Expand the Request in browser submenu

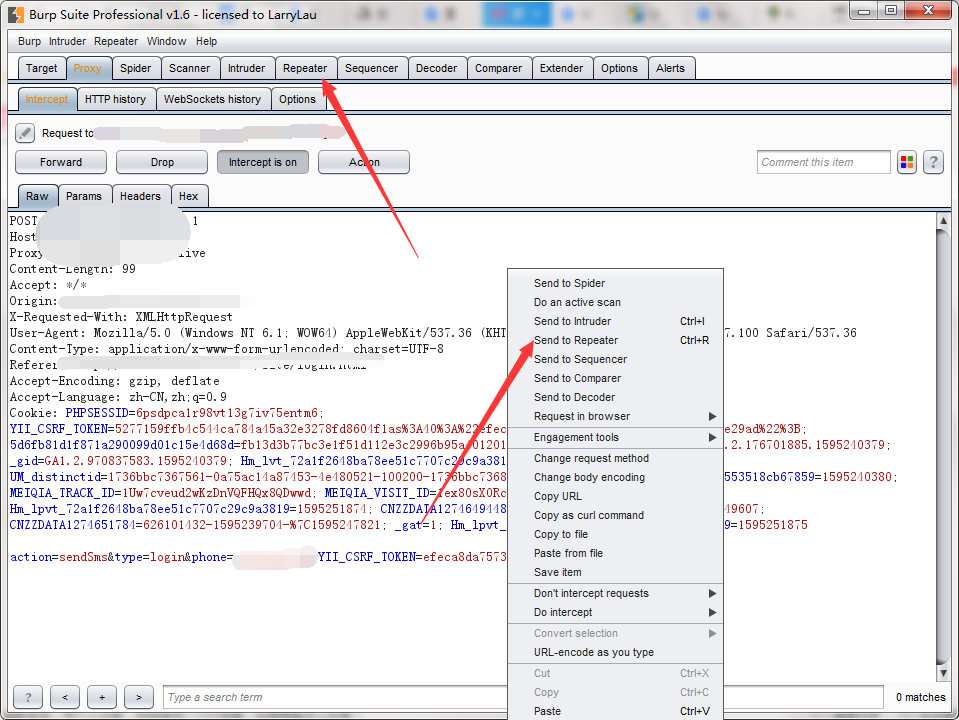(615, 416)
